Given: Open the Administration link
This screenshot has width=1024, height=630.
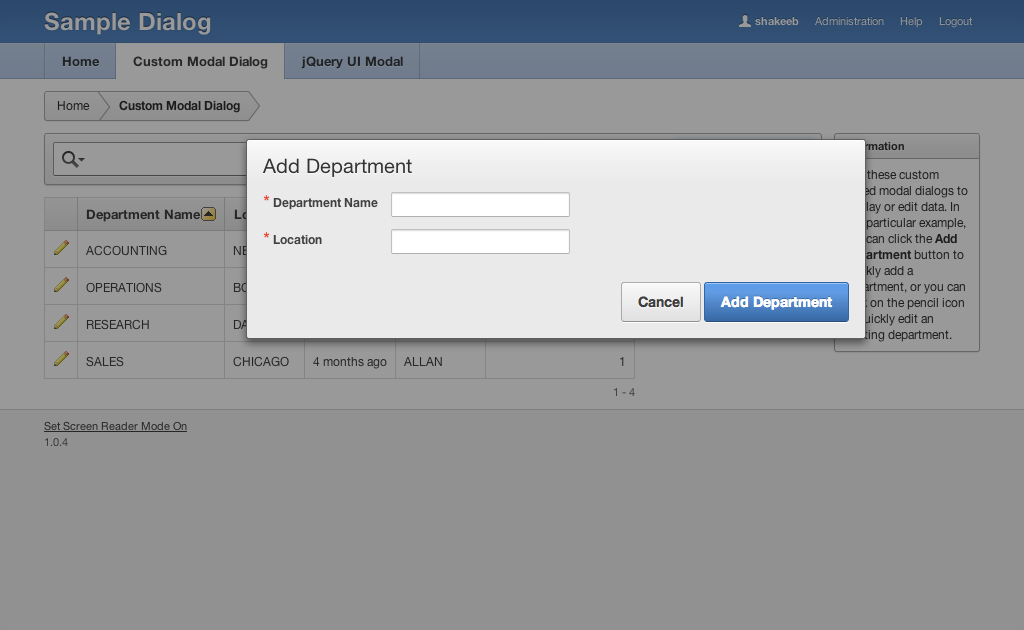Looking at the screenshot, I should tap(849, 21).
